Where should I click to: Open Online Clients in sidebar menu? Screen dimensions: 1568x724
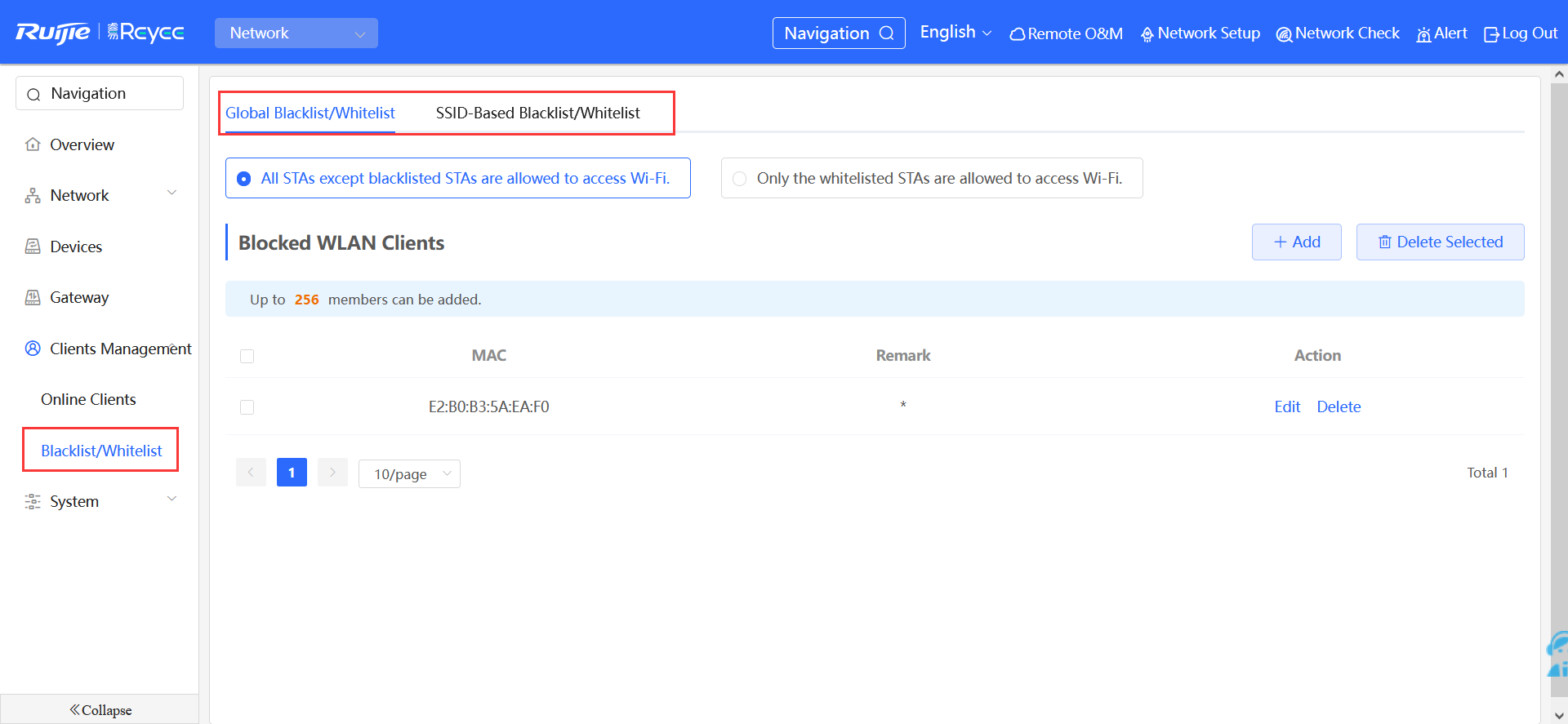click(x=88, y=399)
